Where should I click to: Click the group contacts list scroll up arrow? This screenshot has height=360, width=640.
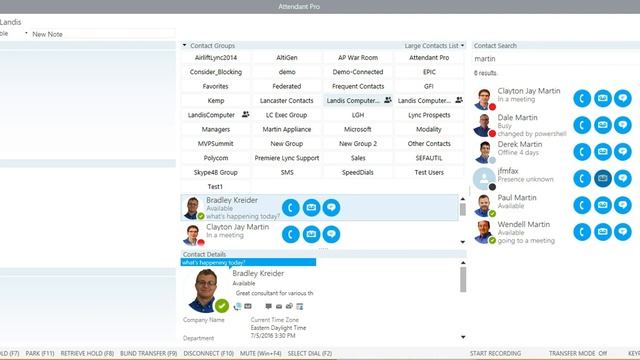pyautogui.click(x=463, y=199)
